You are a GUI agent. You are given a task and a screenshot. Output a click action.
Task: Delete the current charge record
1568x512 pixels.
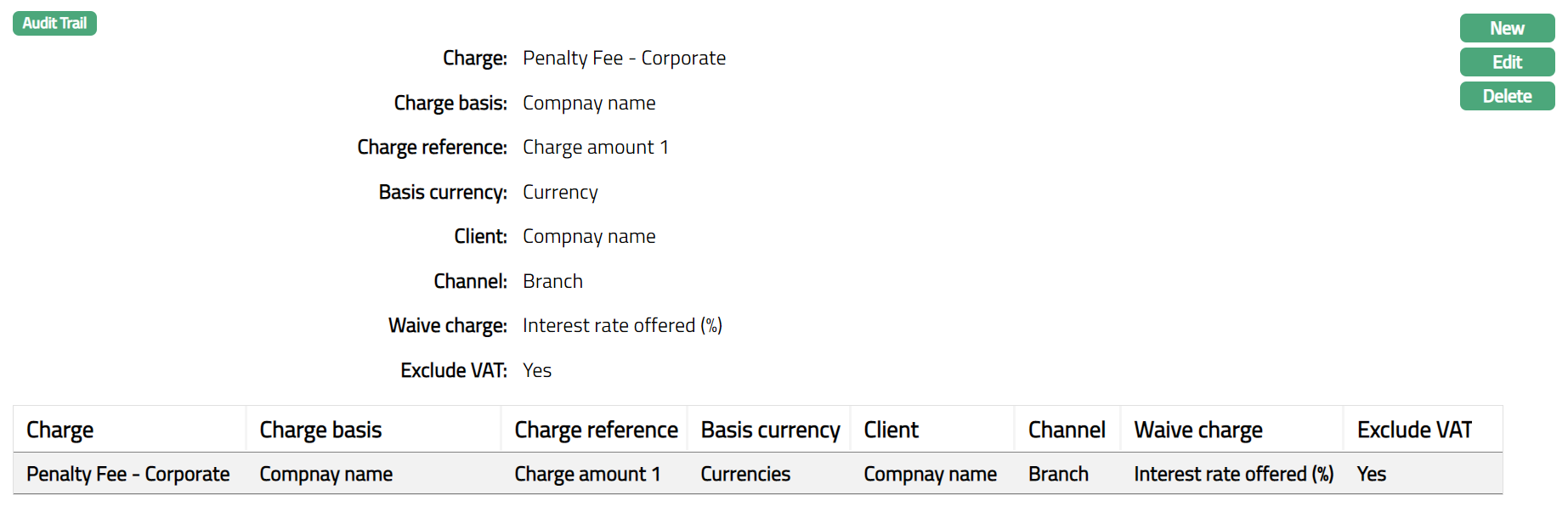[x=1506, y=96]
